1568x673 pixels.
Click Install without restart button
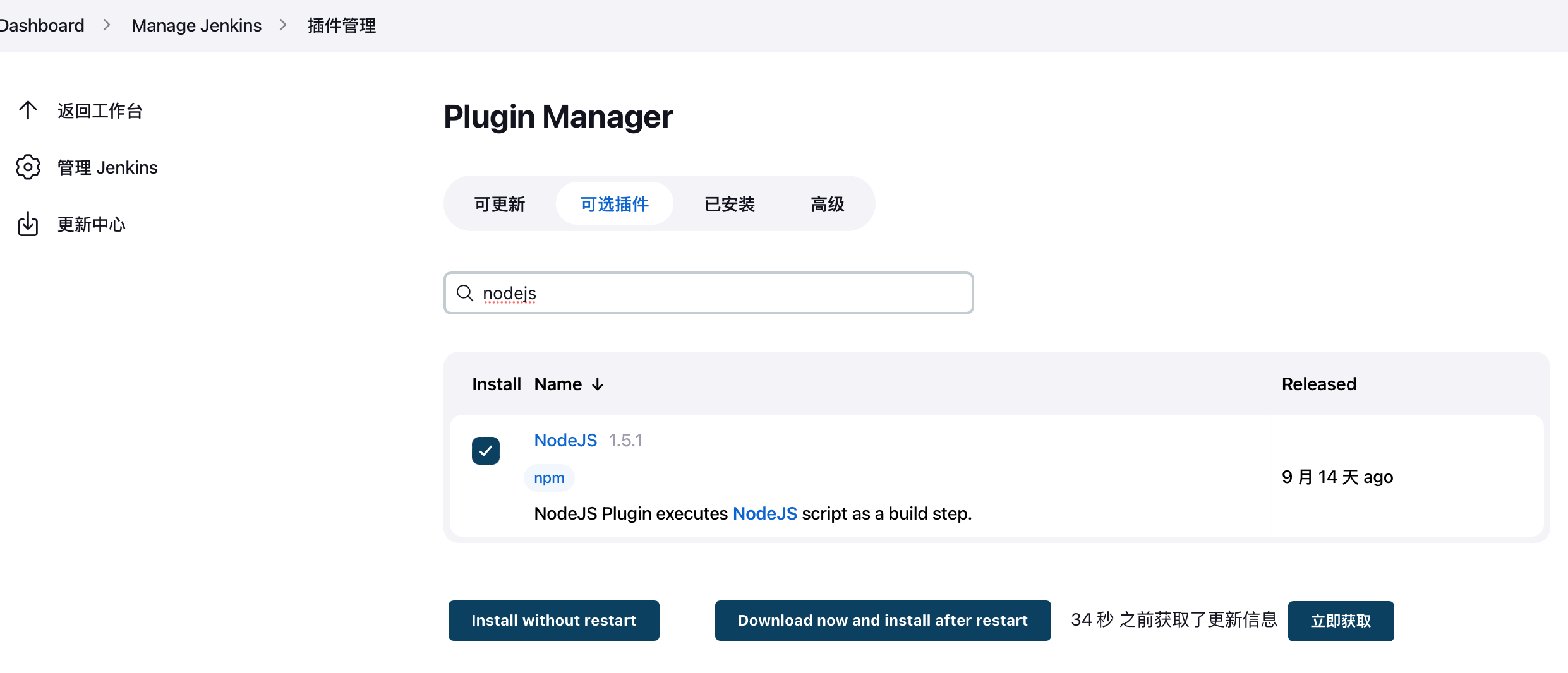554,621
